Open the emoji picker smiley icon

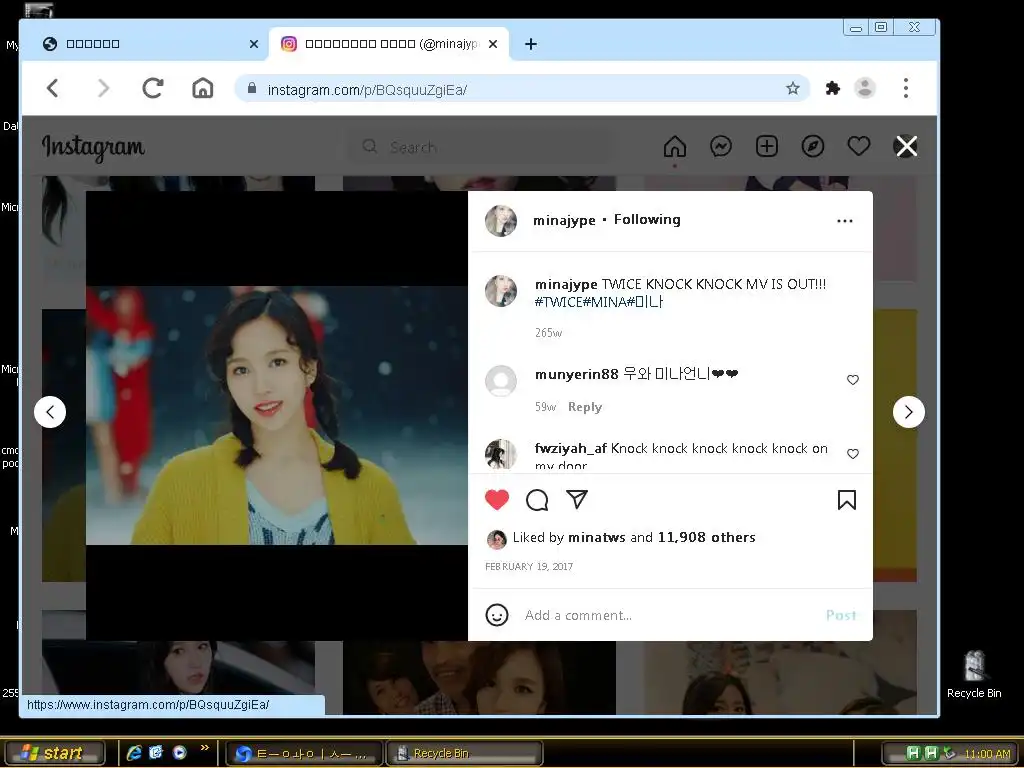[x=496, y=615]
